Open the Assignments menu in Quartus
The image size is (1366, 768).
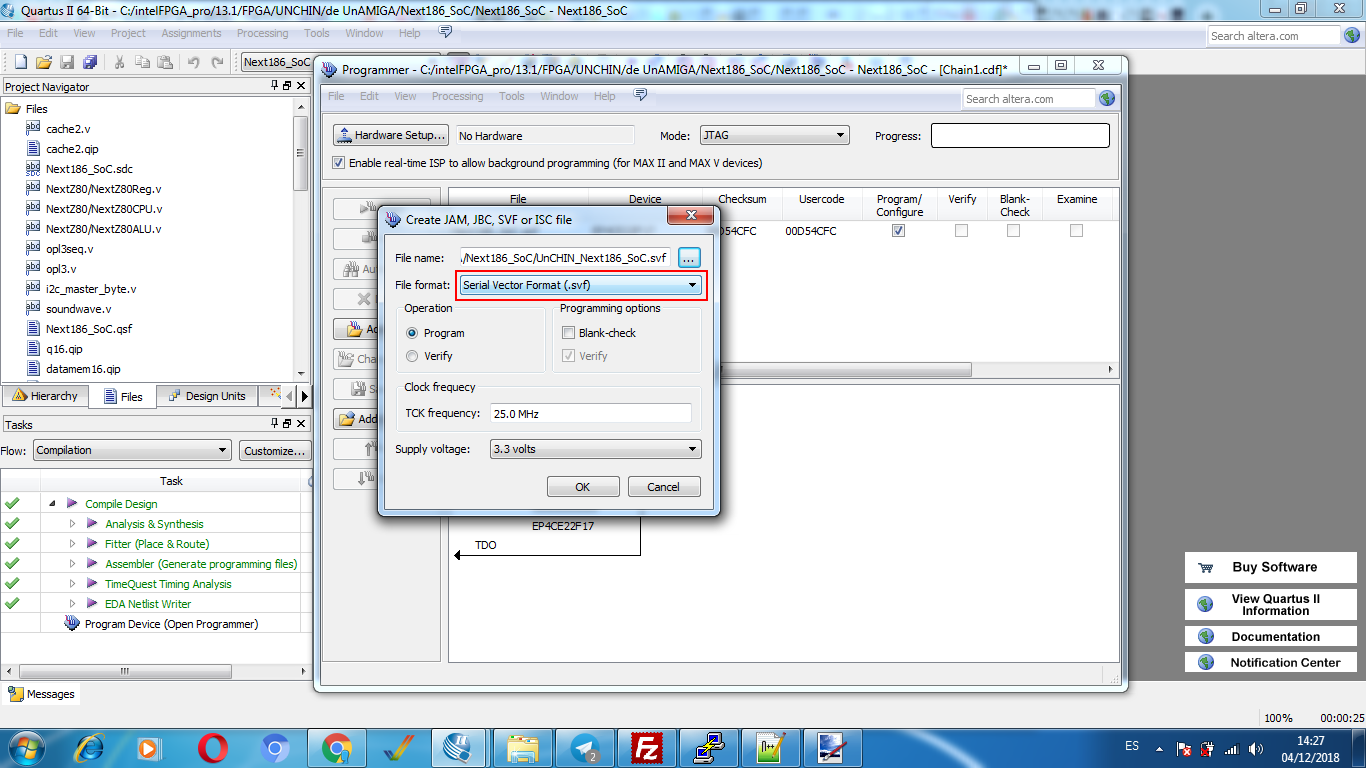191,33
